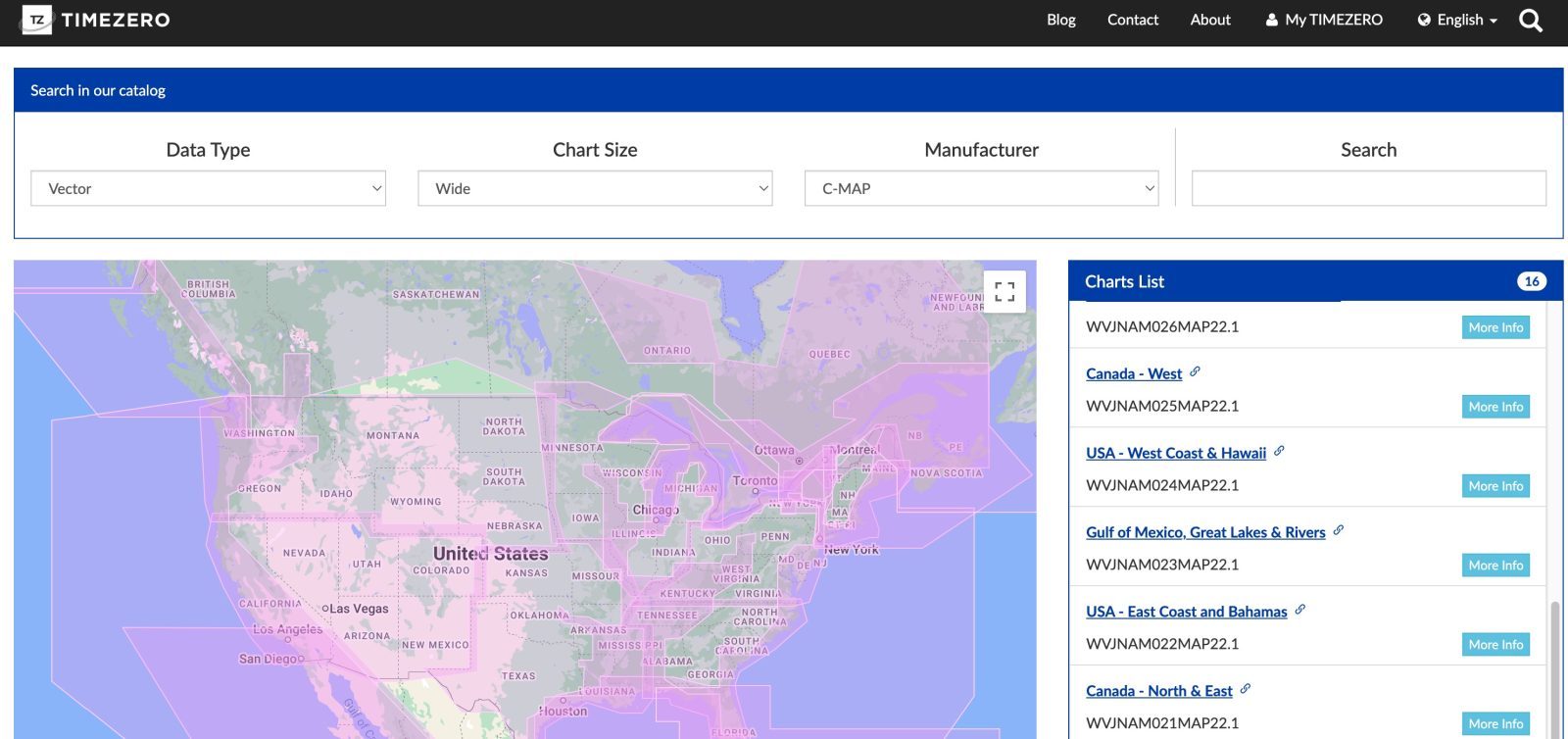Image resolution: width=1568 pixels, height=739 pixels.
Task: Click the United States label on map
Action: tap(491, 554)
